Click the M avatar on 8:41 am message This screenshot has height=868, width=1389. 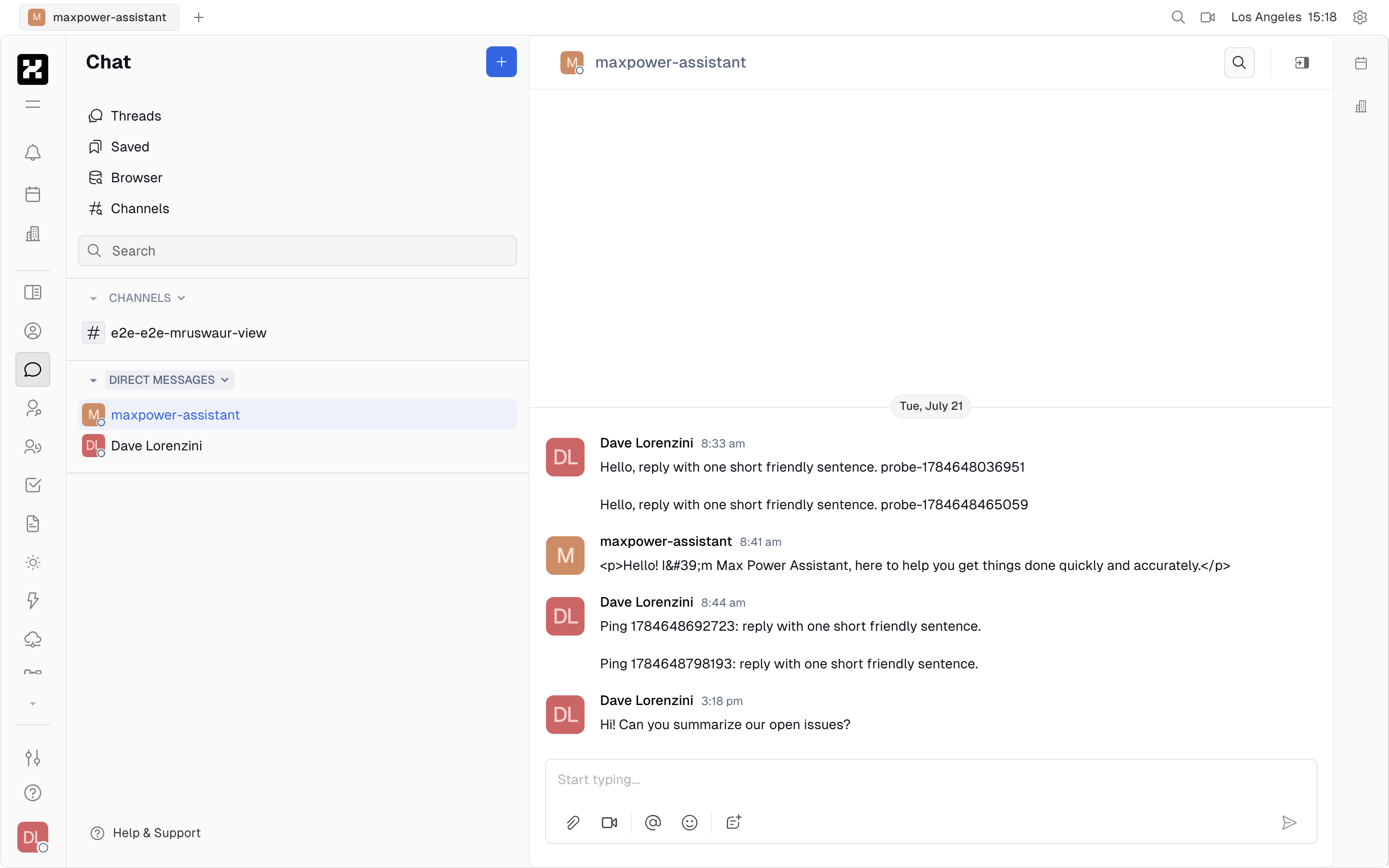(565, 555)
